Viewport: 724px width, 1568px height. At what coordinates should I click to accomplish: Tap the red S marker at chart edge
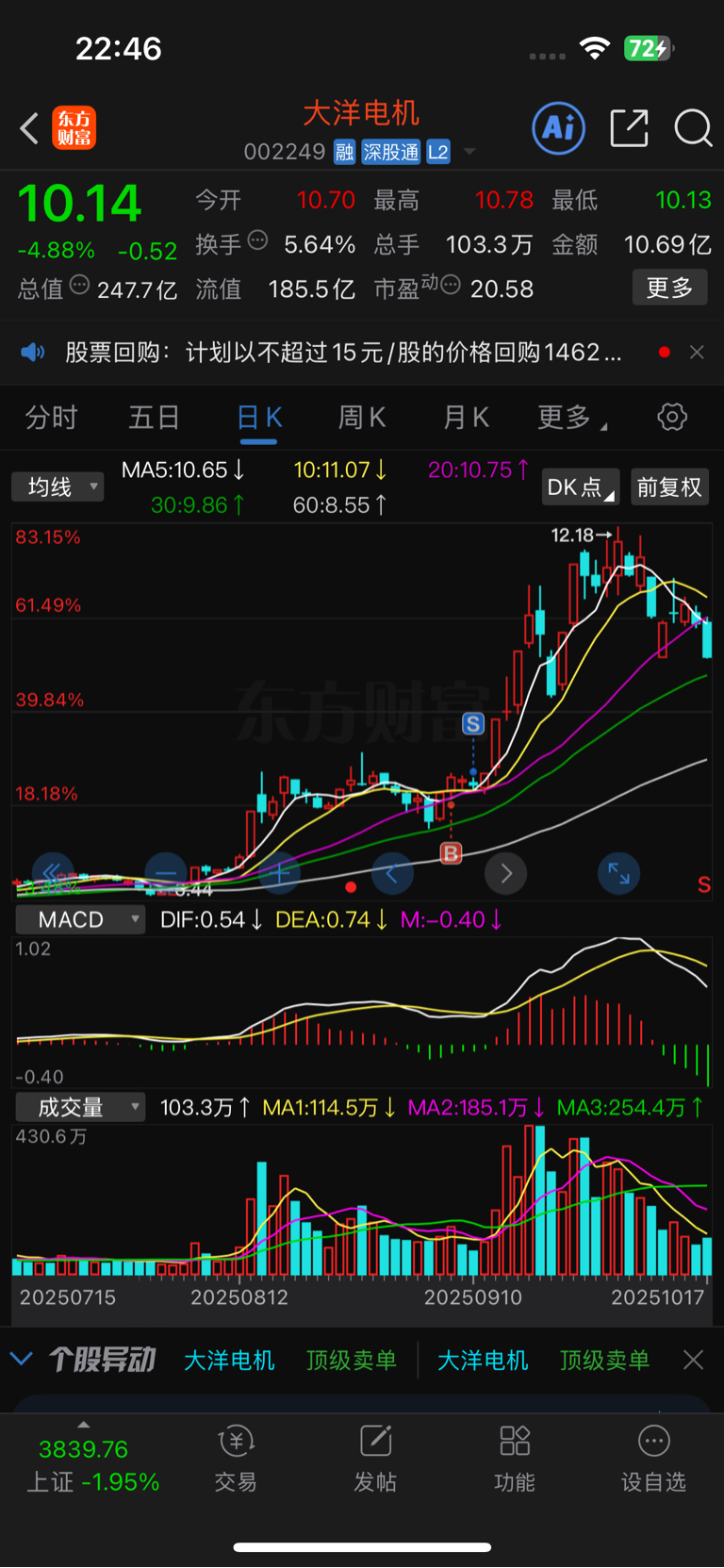[703, 884]
